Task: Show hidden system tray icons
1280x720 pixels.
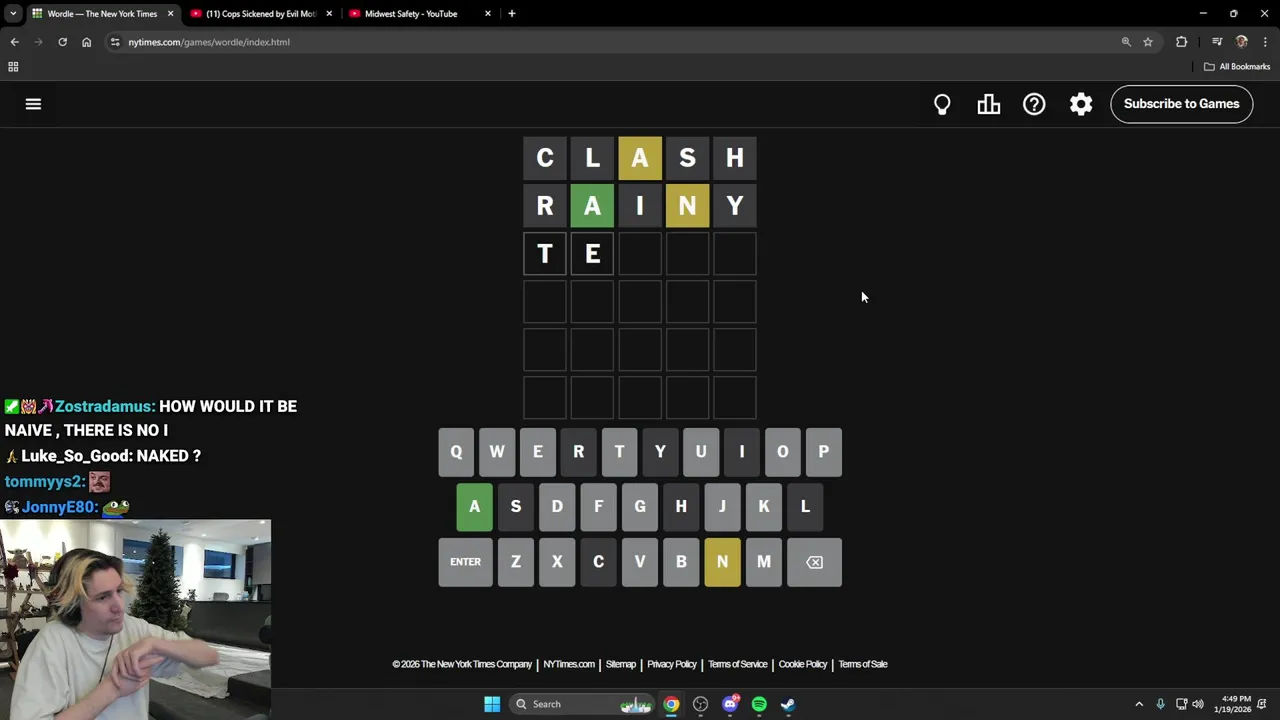Action: coord(1139,704)
